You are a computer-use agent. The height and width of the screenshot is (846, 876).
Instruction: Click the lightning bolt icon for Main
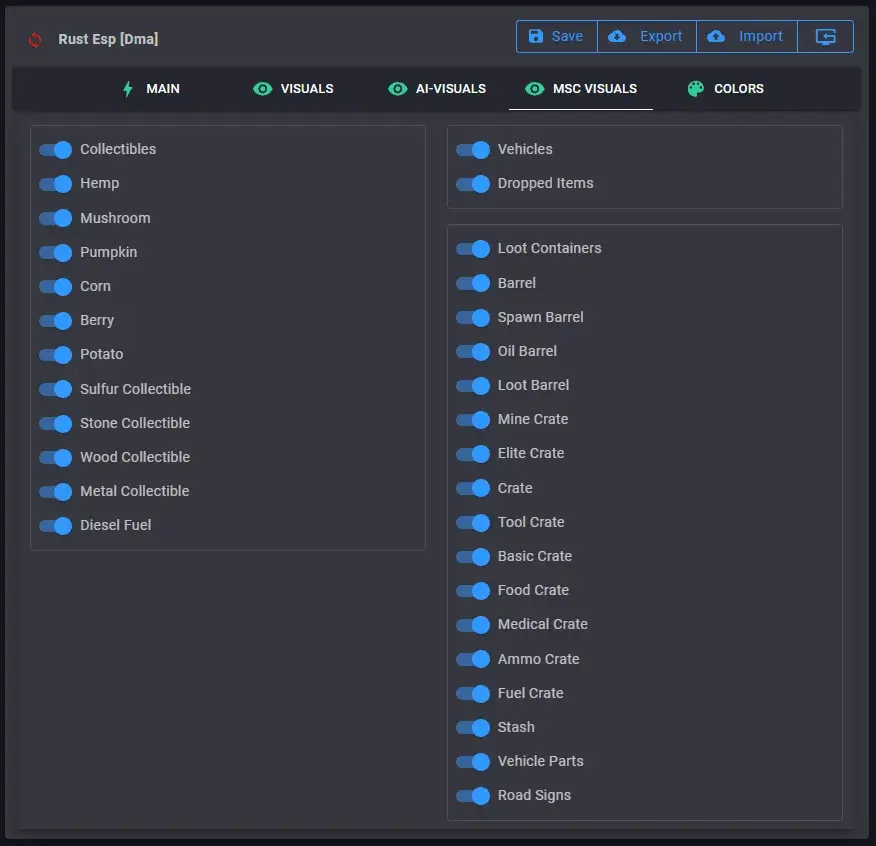(128, 89)
